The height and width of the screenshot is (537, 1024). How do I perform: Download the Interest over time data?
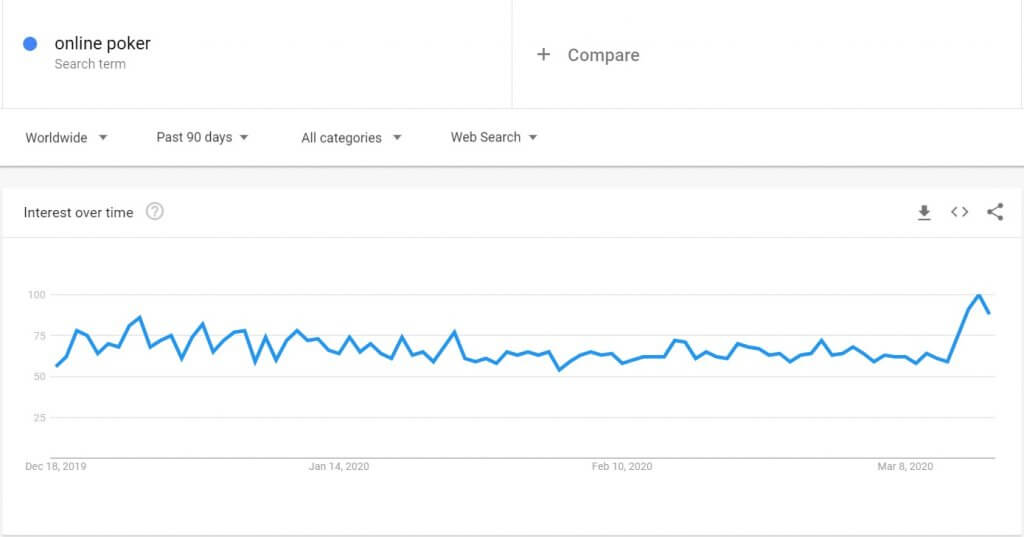924,212
